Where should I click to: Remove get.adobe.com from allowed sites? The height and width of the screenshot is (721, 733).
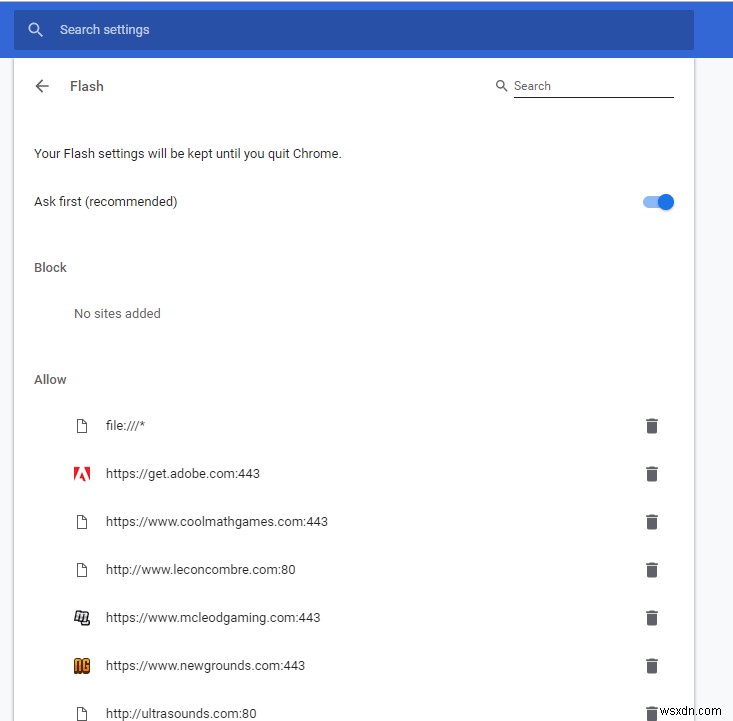(652, 474)
